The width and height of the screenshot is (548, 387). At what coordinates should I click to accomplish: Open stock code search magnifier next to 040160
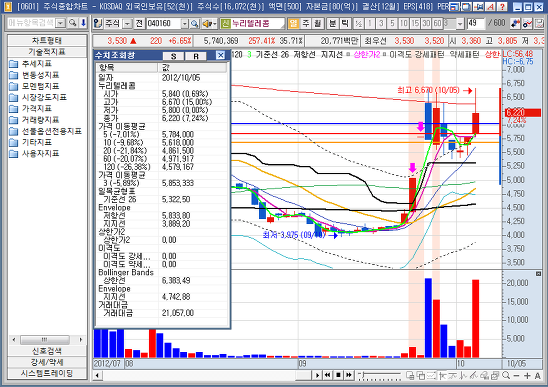tap(195, 23)
